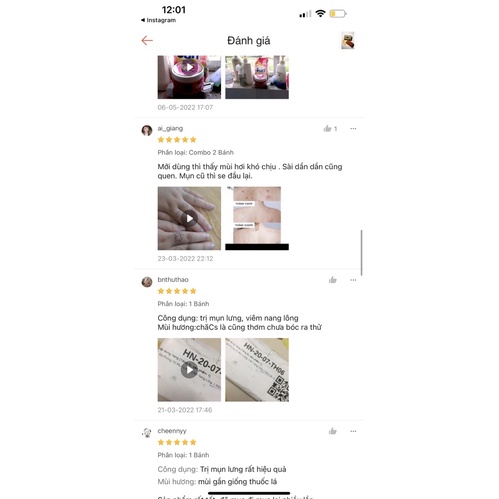Screen dimensions: 499x499
Task: Open more options for ai_giang's review
Action: (x=353, y=129)
